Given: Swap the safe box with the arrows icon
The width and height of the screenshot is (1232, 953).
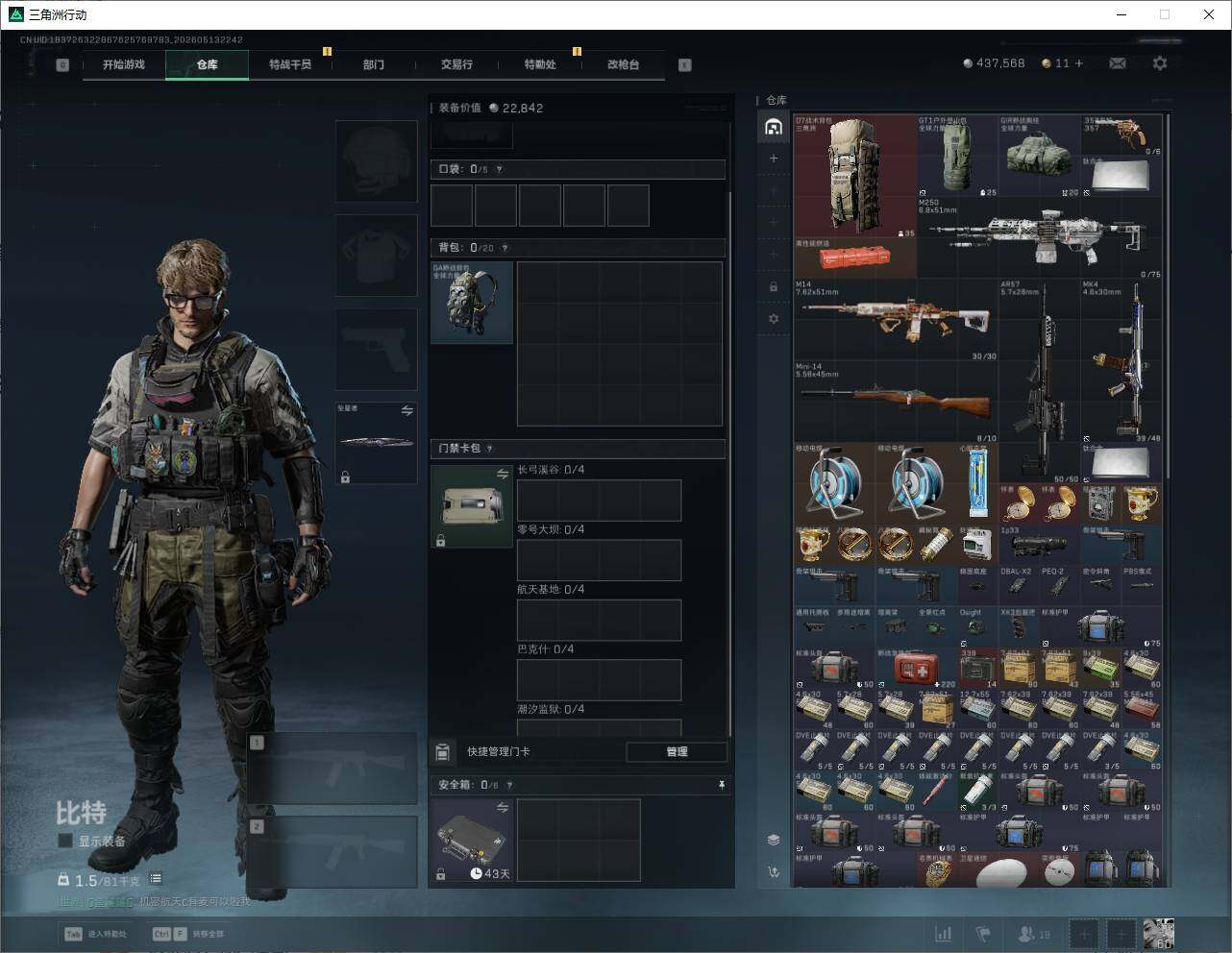Looking at the screenshot, I should click(x=502, y=808).
